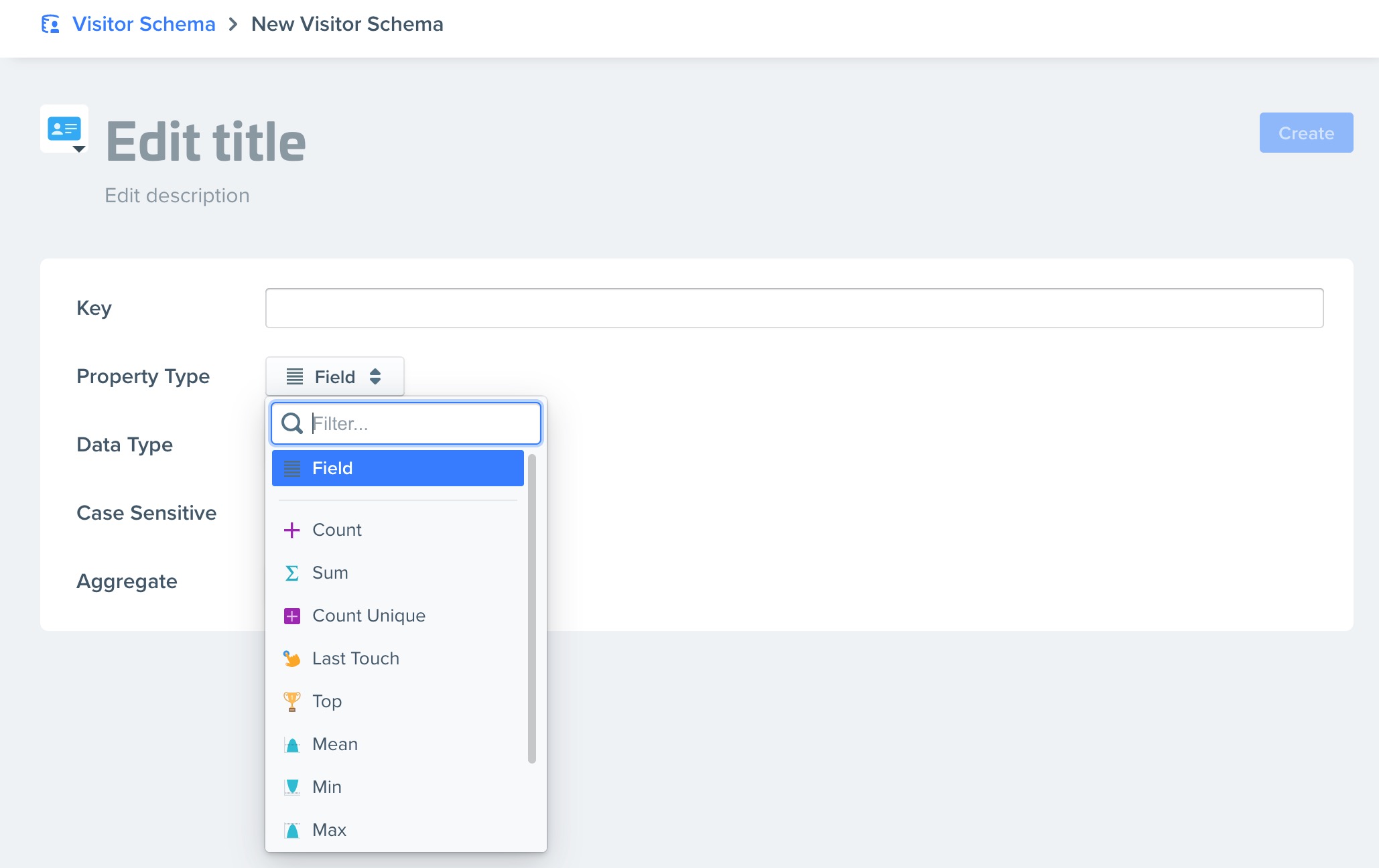Click the Edit title heading
1379x868 pixels.
coord(206,142)
